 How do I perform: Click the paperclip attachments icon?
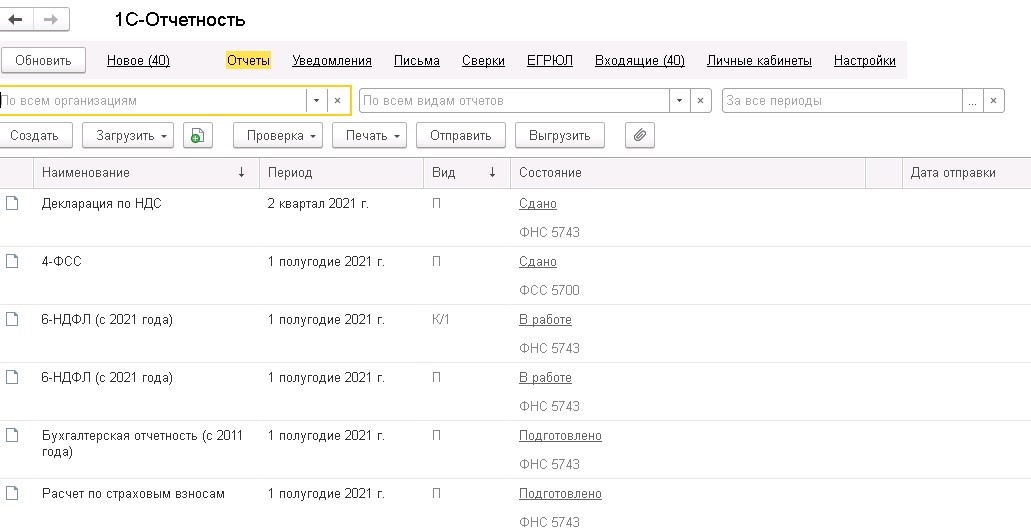point(640,135)
